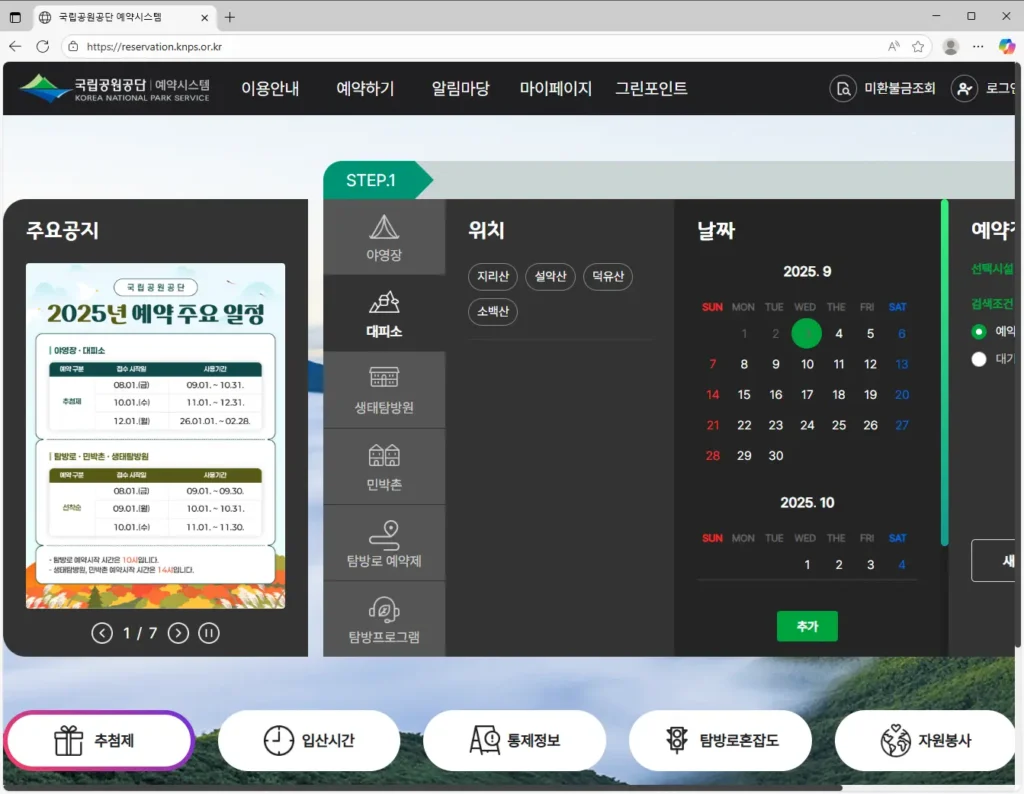Advance notice slides with next arrow

[178, 633]
